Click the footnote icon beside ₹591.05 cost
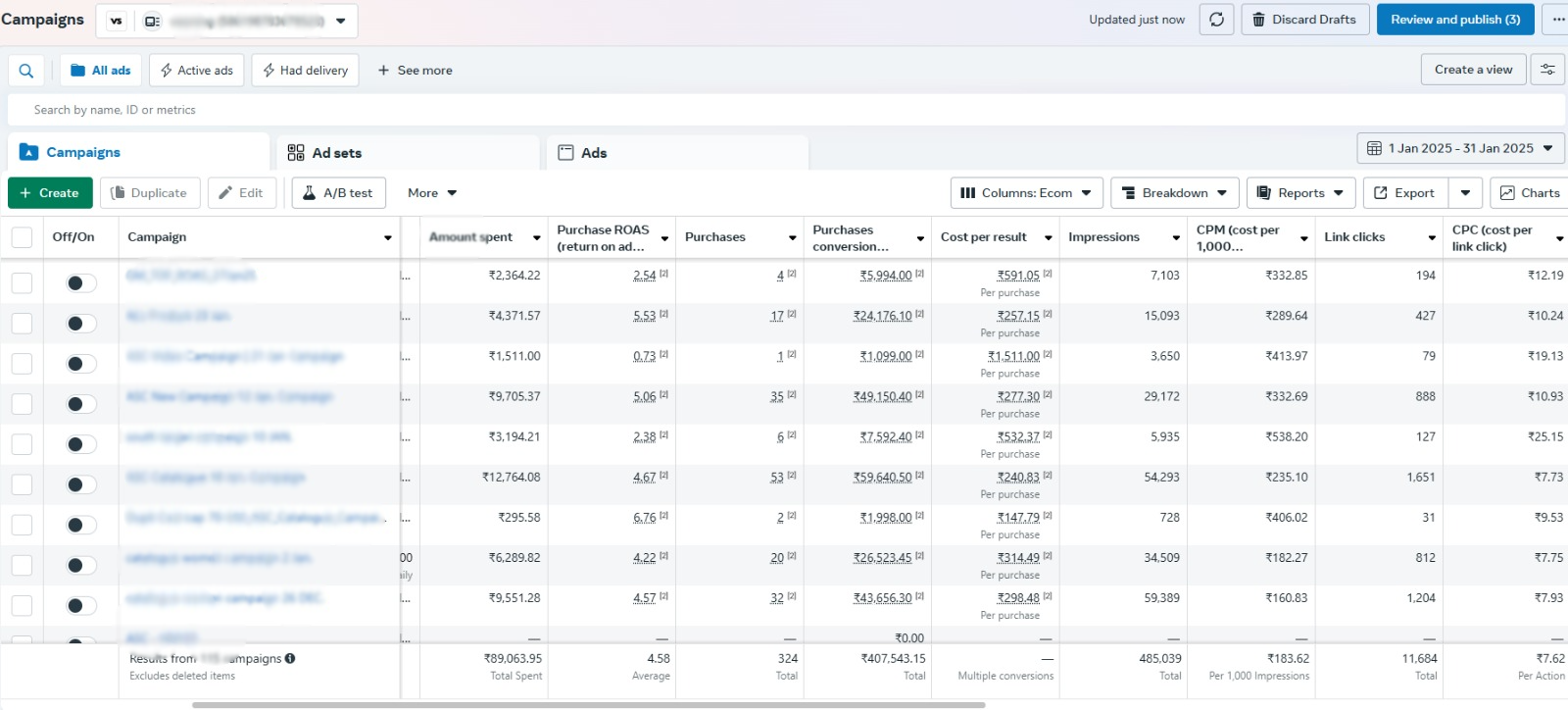This screenshot has width=1568, height=710. (x=1048, y=274)
